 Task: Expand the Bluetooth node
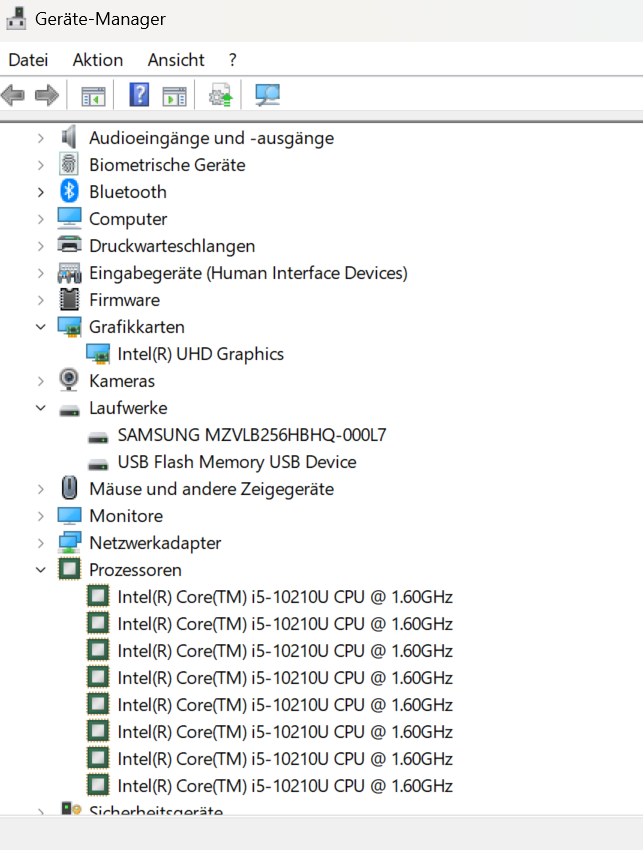41,192
